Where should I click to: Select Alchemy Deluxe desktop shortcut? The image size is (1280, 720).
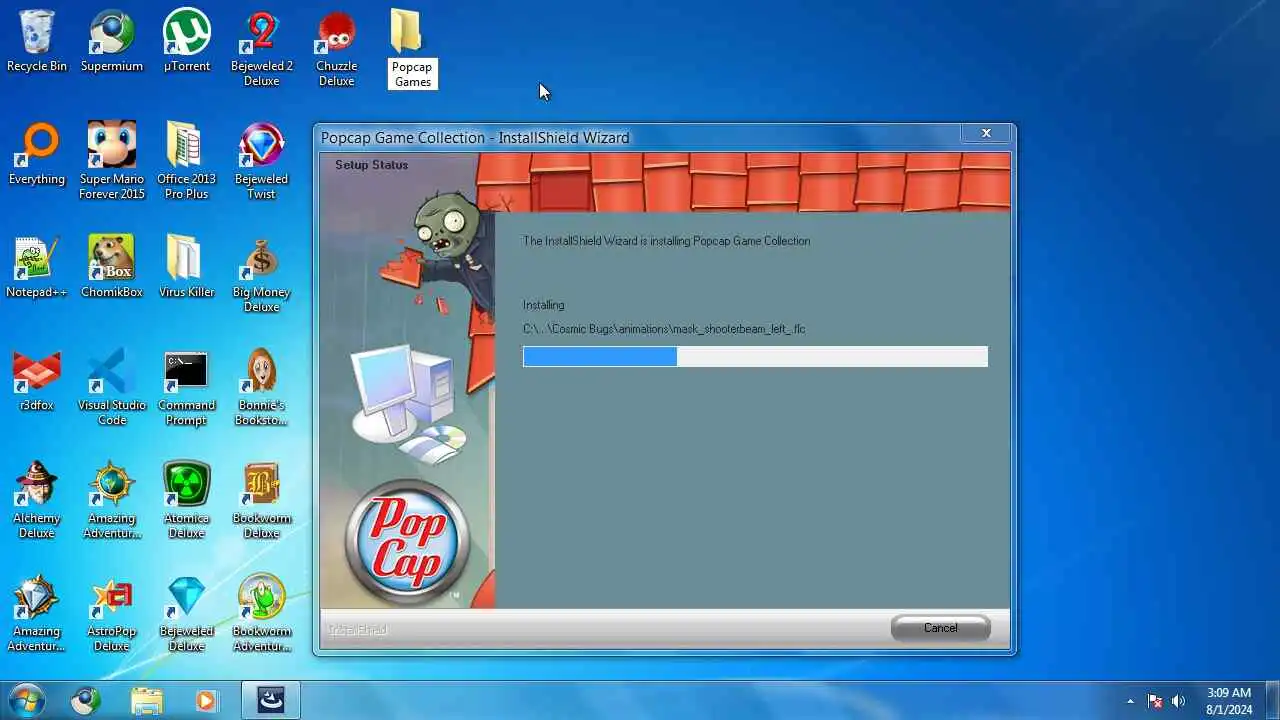click(37, 500)
